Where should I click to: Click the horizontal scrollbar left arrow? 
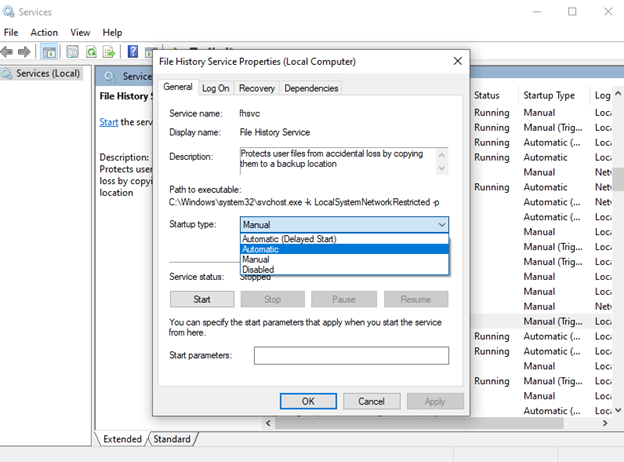268,423
